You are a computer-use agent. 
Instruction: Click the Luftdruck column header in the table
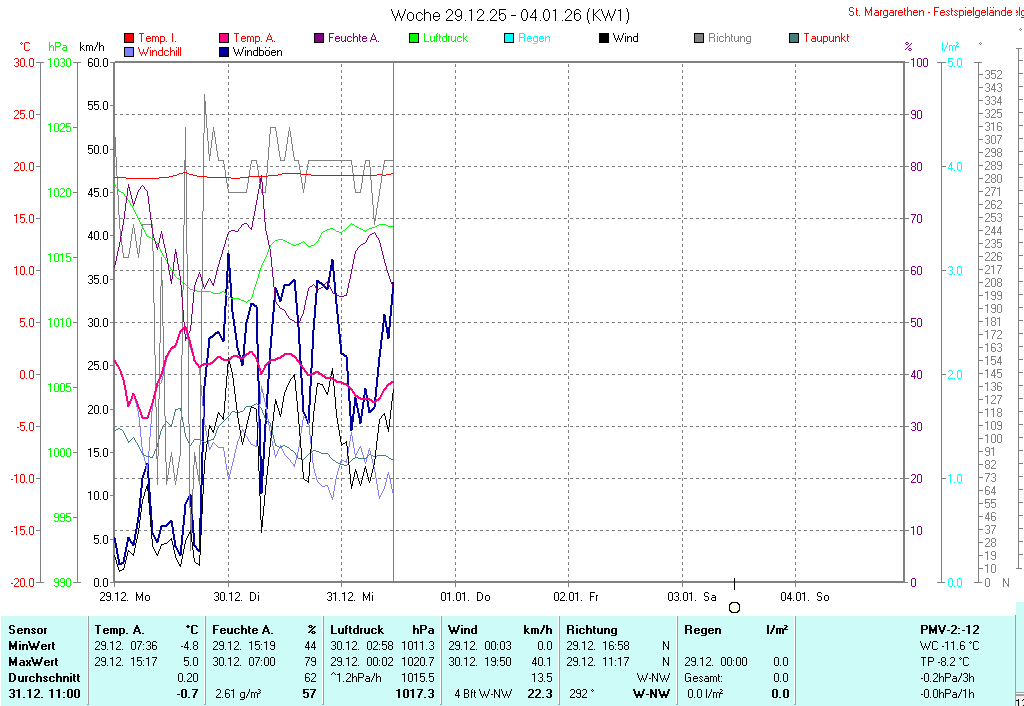[357, 630]
